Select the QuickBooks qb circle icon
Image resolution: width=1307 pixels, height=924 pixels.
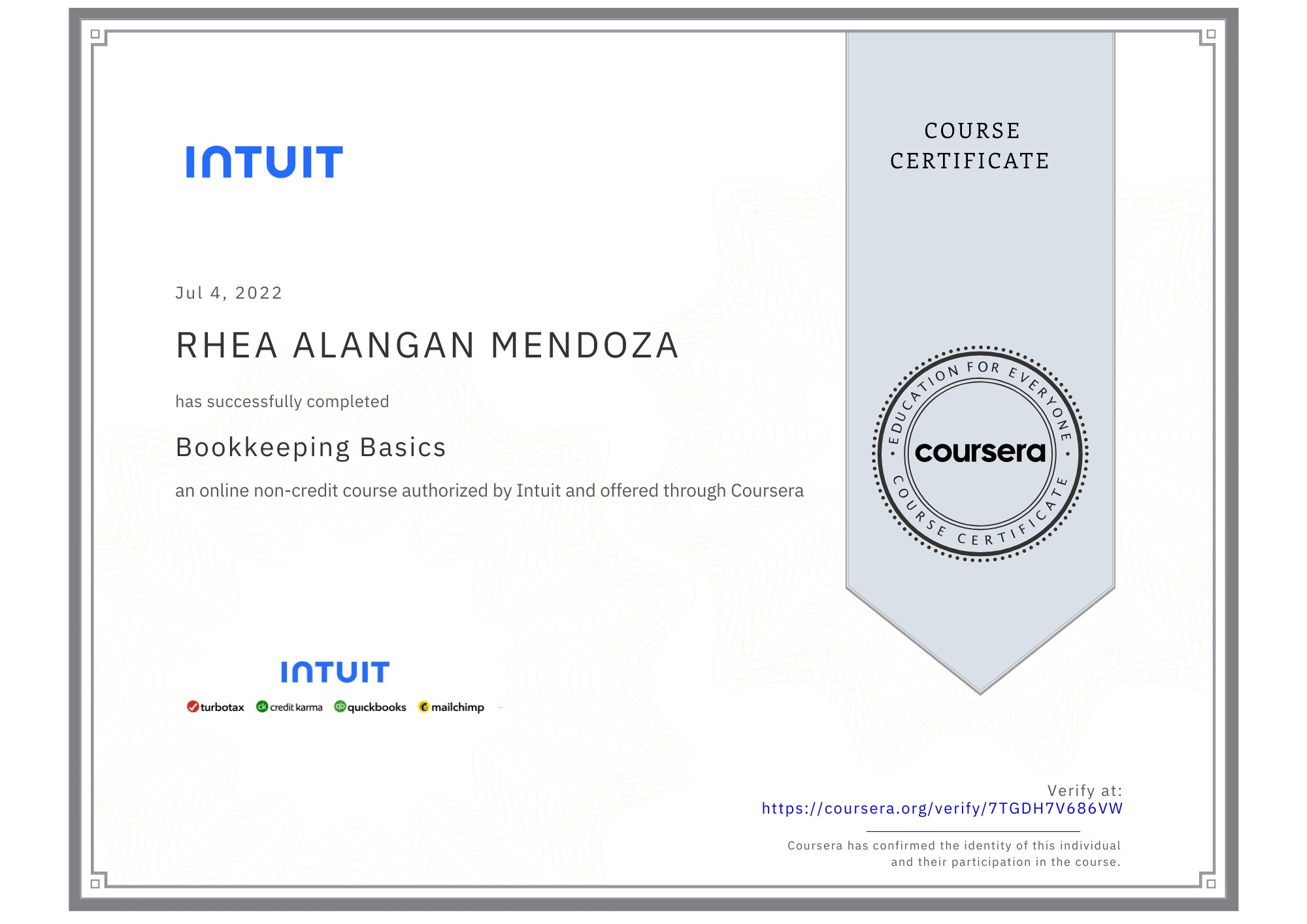(x=340, y=706)
